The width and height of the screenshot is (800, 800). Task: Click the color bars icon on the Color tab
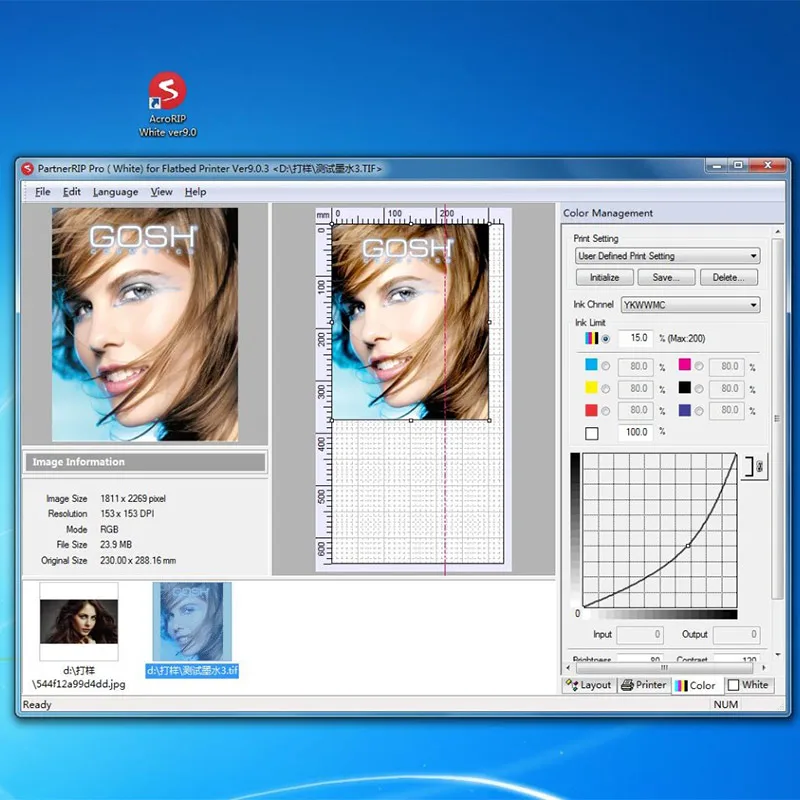(x=680, y=684)
